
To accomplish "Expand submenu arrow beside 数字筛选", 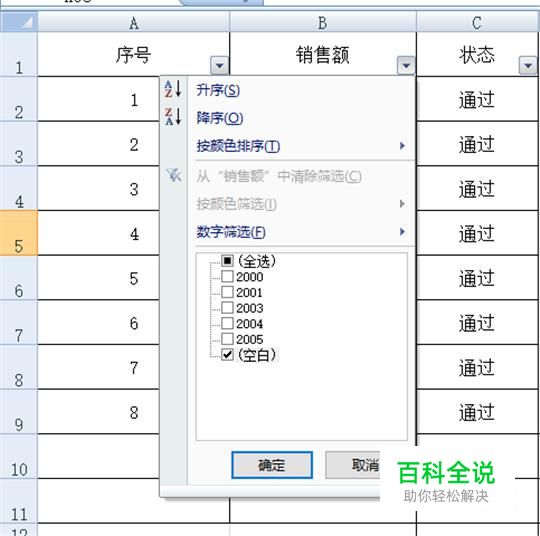I will coord(402,231).
